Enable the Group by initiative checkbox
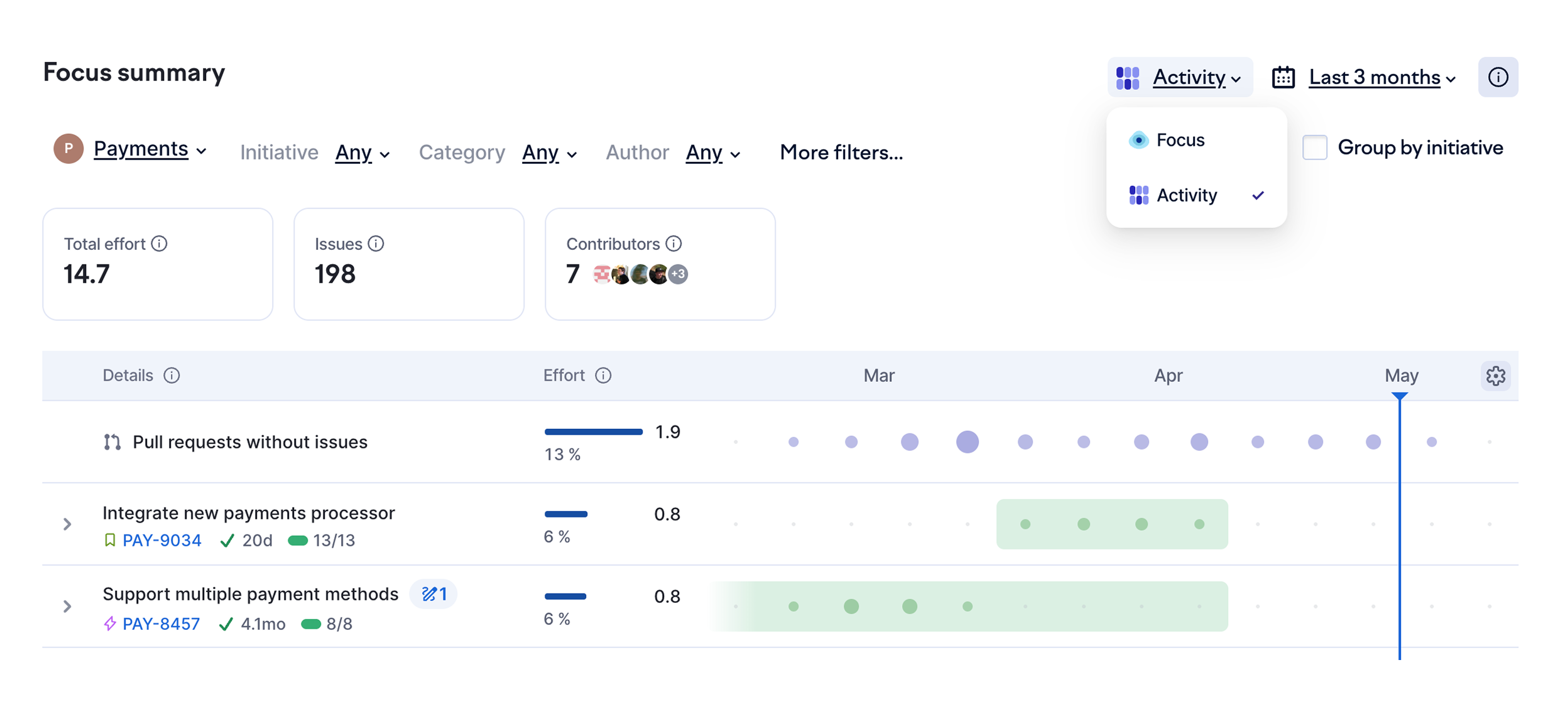1568x704 pixels. click(1314, 148)
